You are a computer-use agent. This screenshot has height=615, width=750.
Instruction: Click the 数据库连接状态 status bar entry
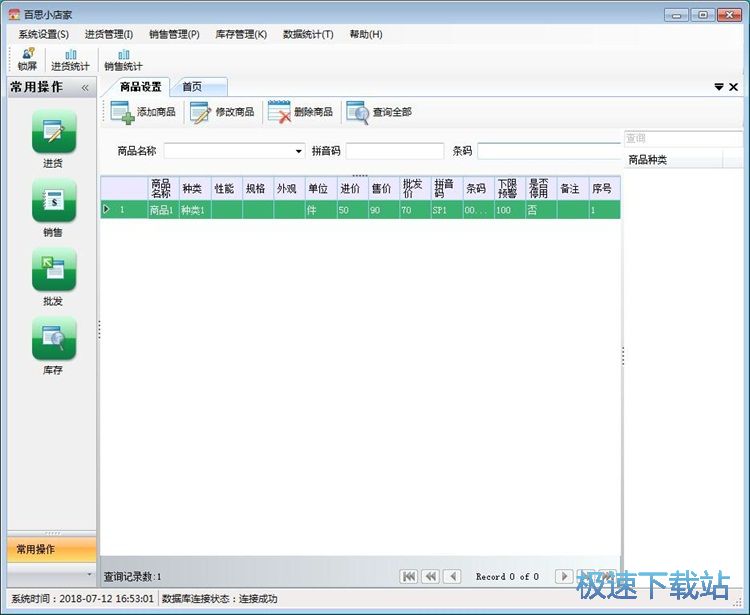220,599
